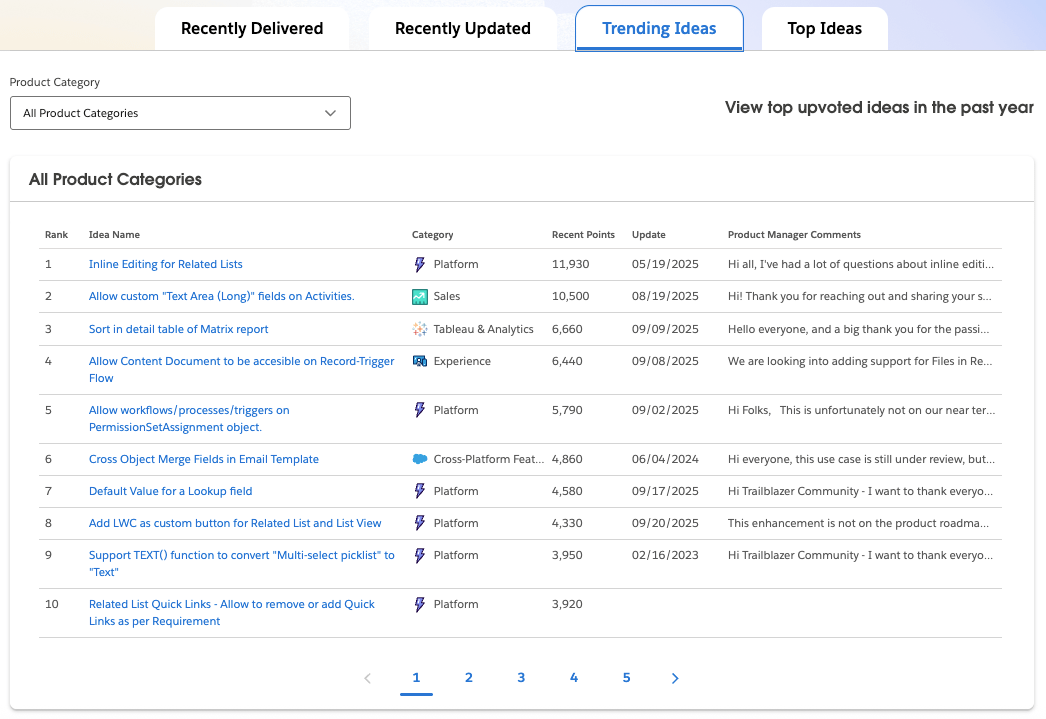Image resolution: width=1046 pixels, height=719 pixels.
Task: Open the Product Category dropdown
Action: pyautogui.click(x=180, y=113)
